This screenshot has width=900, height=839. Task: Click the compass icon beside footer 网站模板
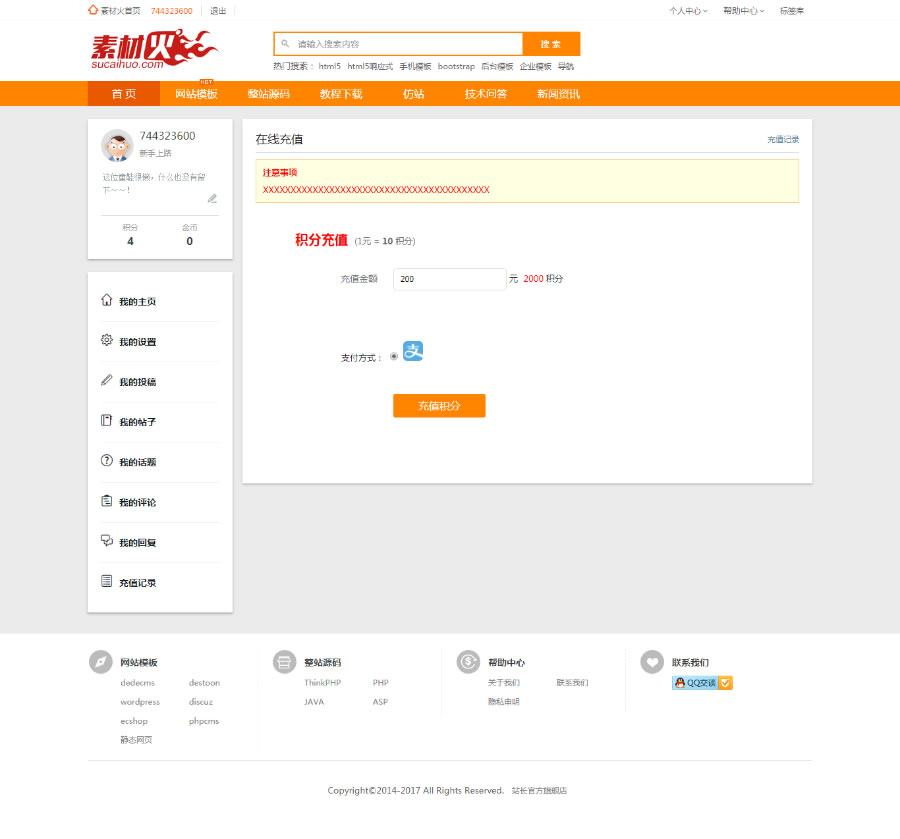click(100, 662)
